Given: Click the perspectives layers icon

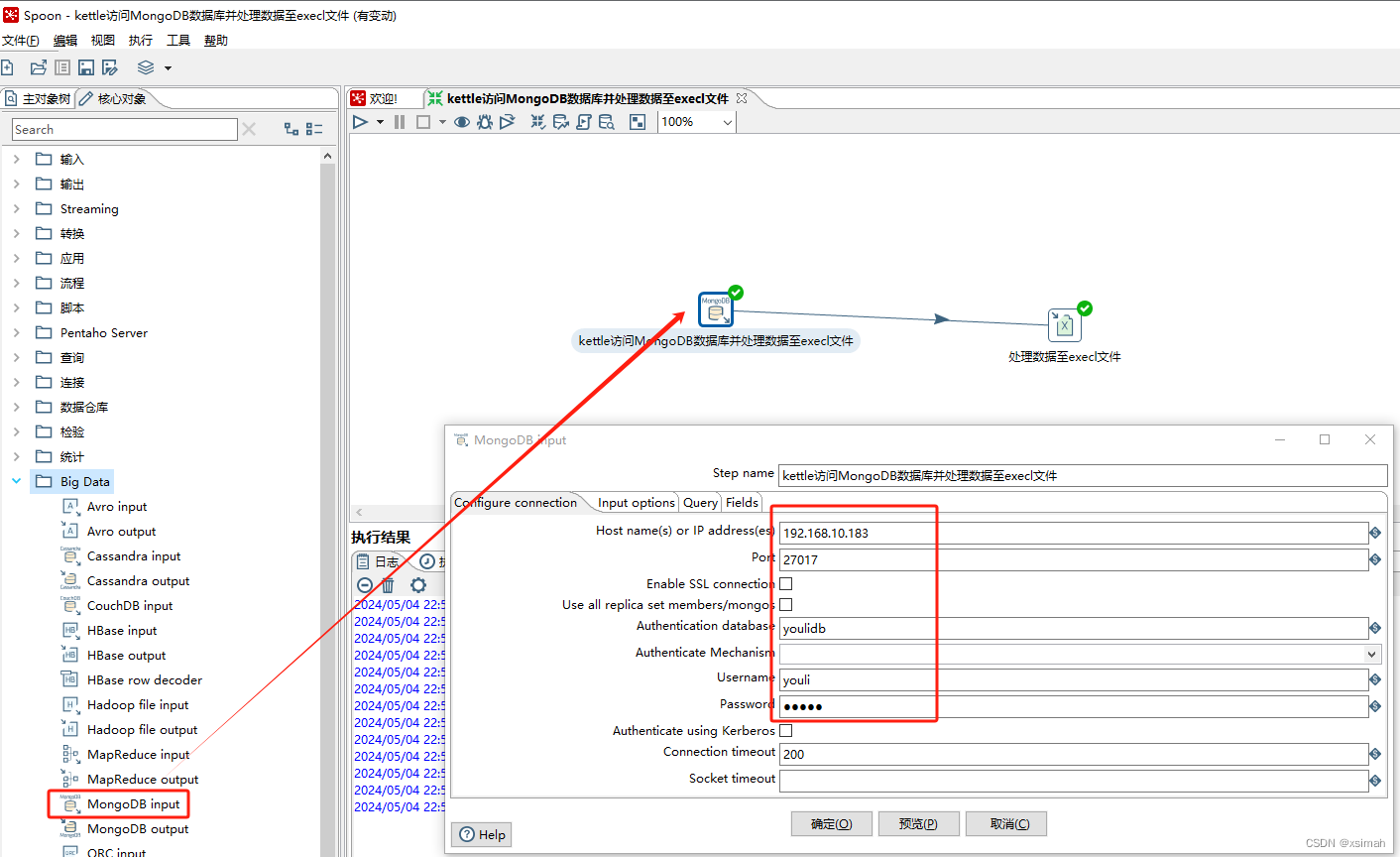Looking at the screenshot, I should [146, 67].
